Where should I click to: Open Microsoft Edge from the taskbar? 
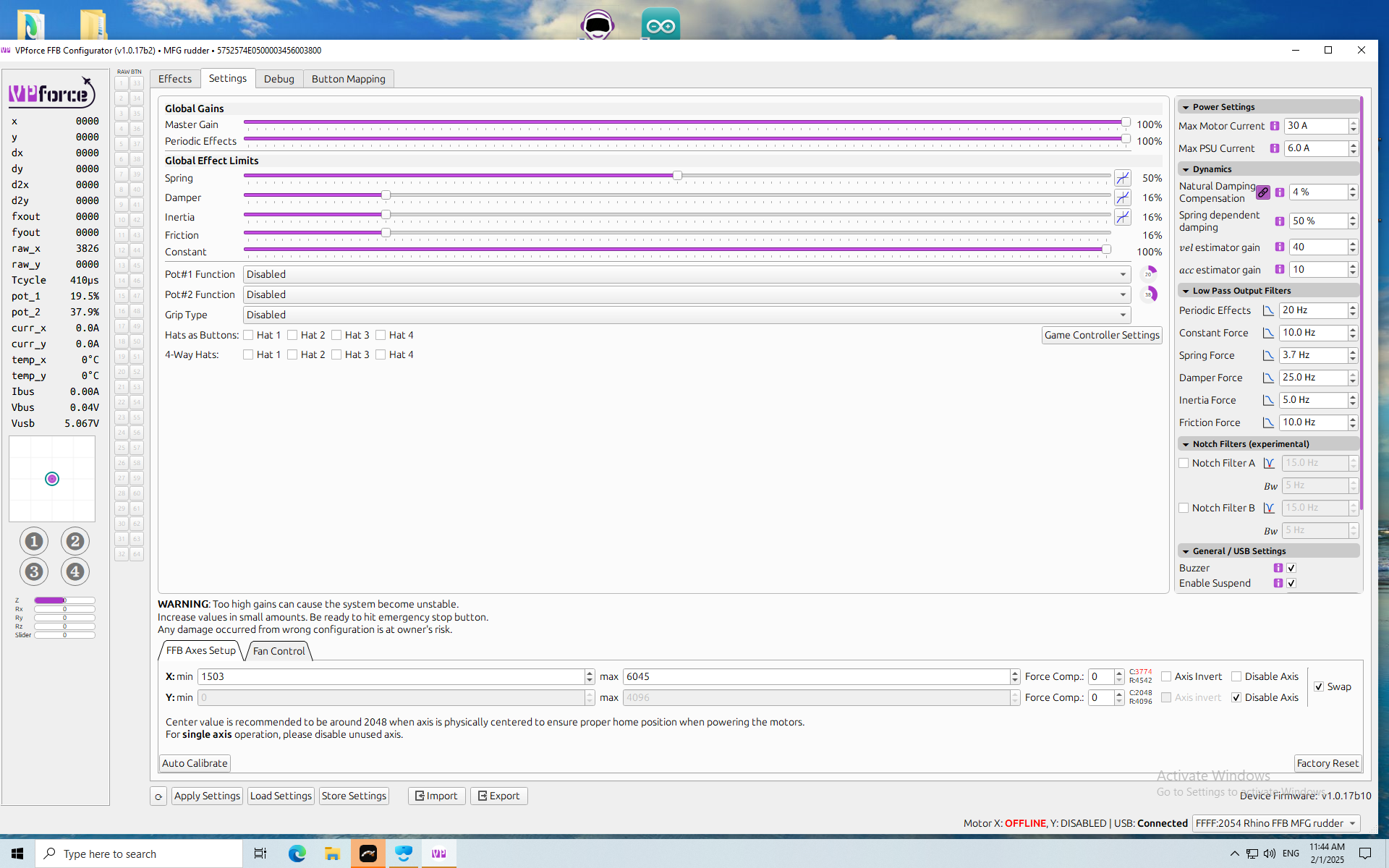(x=297, y=854)
